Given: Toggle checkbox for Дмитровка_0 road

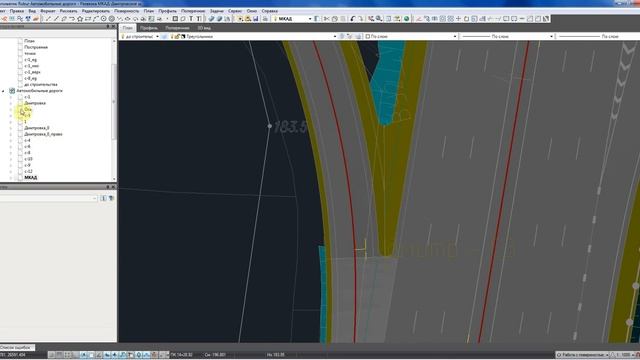Looking at the screenshot, I should (x=20, y=128).
